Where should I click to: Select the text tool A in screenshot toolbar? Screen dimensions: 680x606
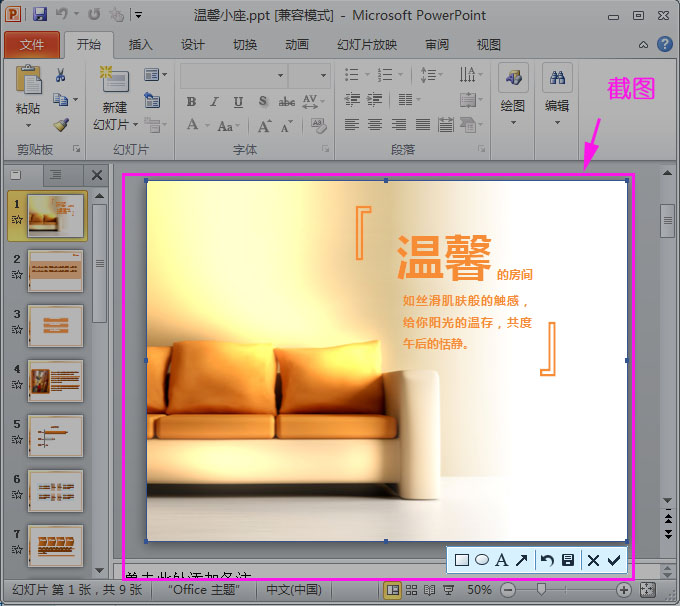(x=501, y=560)
